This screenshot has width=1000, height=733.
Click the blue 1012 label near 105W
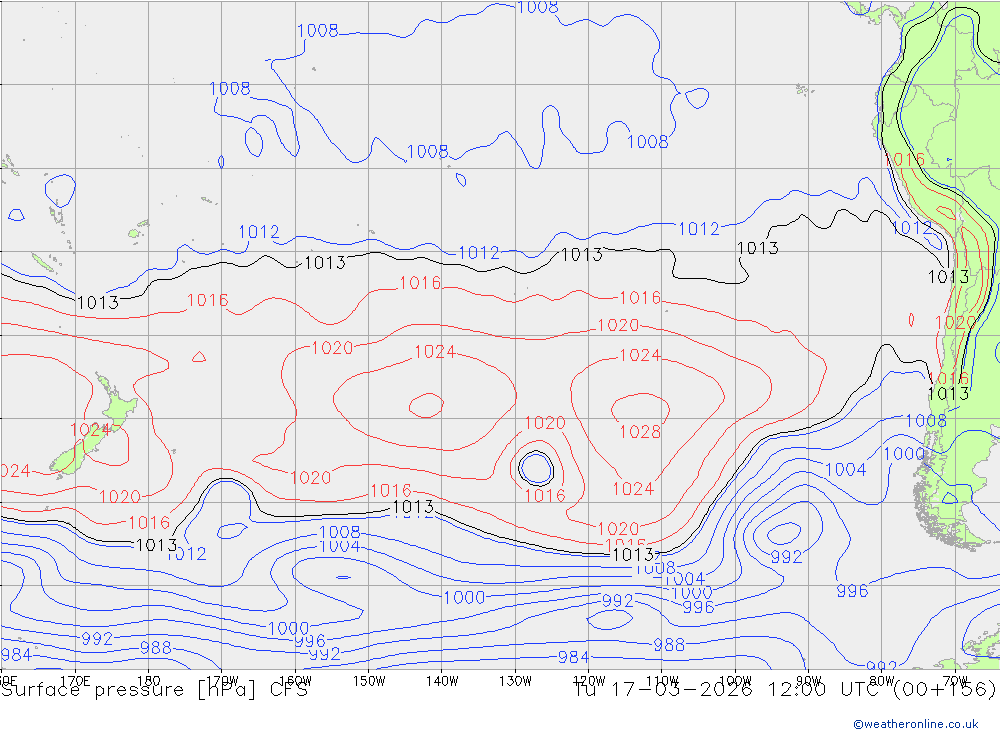(698, 228)
